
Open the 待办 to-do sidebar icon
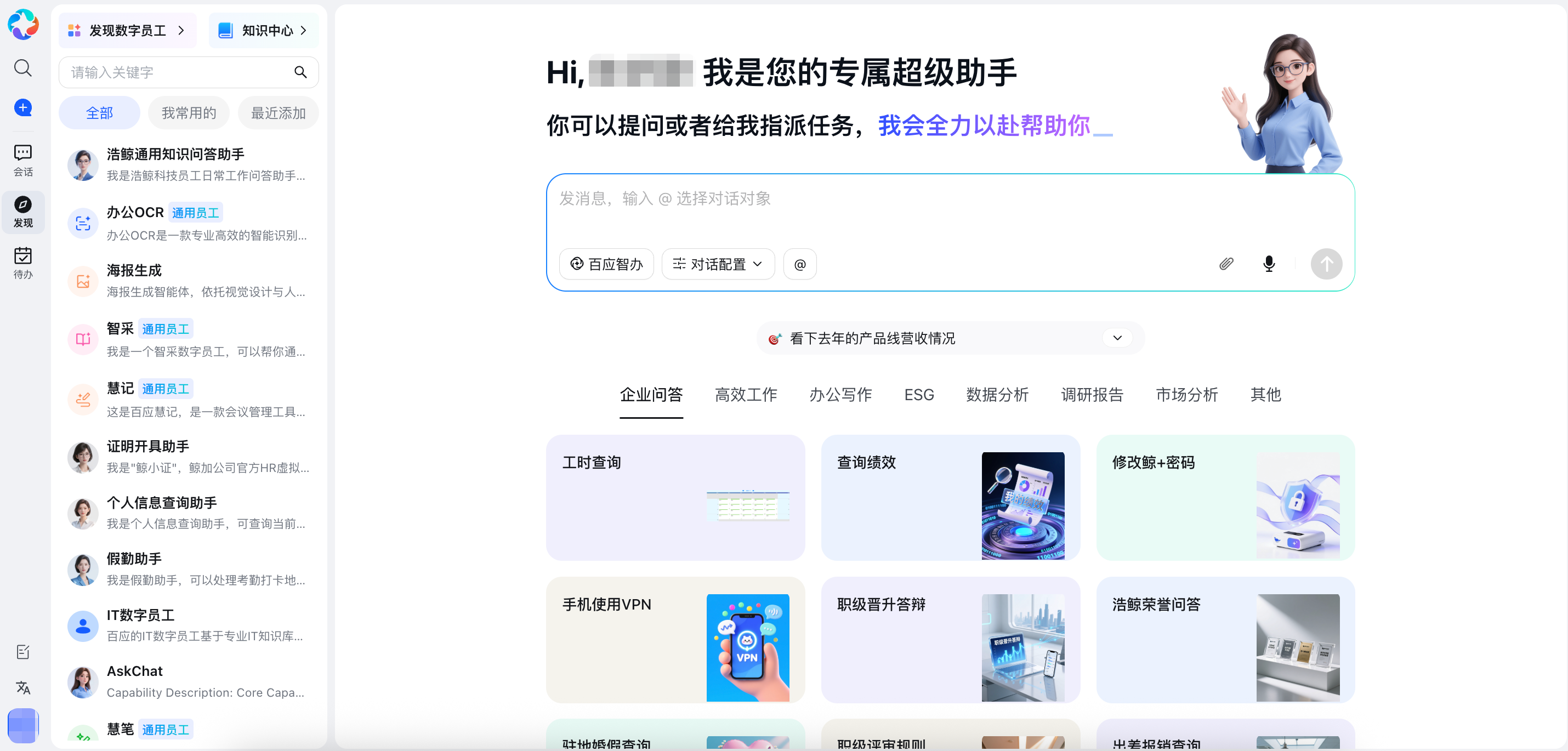[23, 263]
